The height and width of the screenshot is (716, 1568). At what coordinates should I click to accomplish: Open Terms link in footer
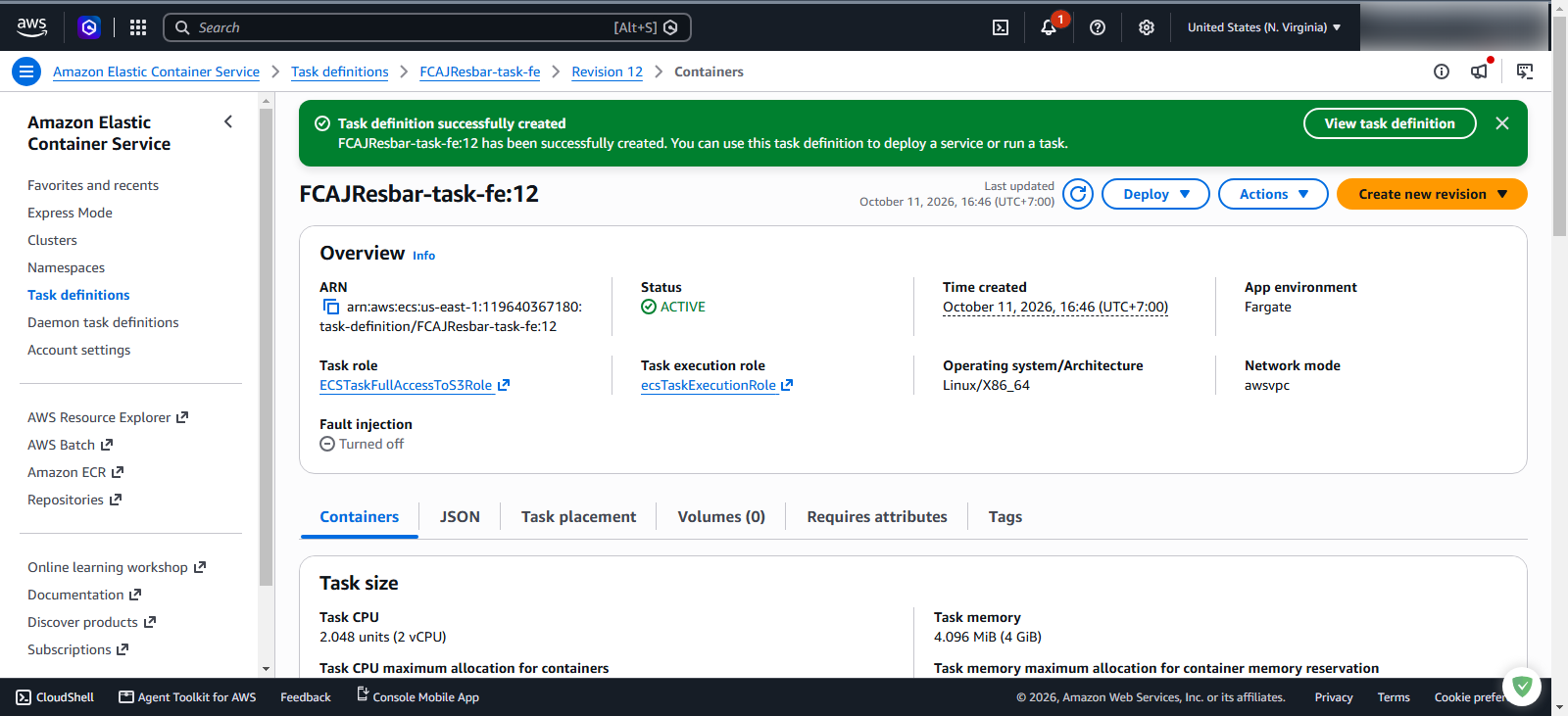1394,697
